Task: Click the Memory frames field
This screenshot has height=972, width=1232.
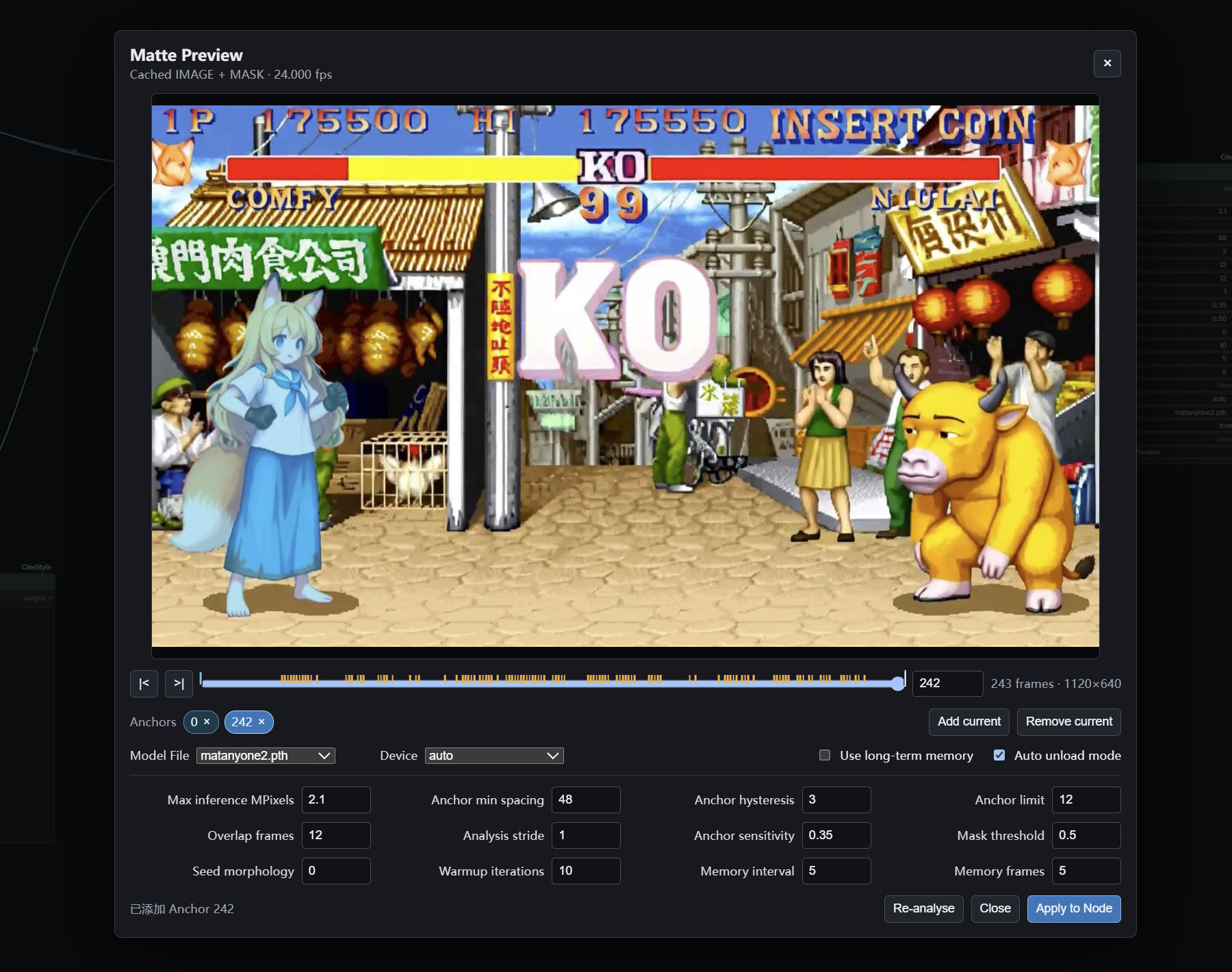Action: [x=1086, y=871]
